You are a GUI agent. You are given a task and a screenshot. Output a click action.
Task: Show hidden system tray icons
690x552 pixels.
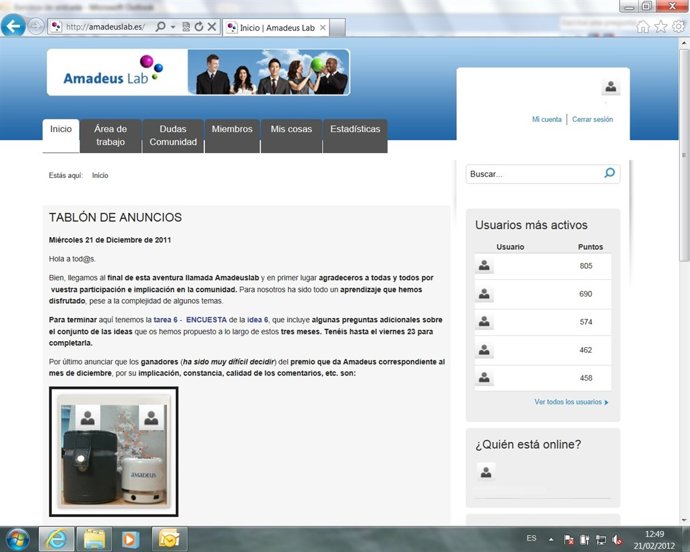[550, 538]
